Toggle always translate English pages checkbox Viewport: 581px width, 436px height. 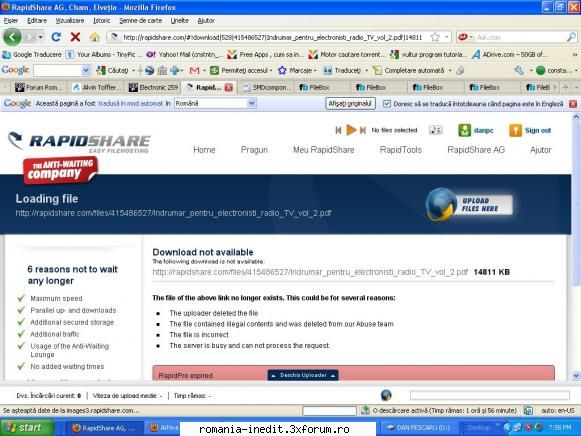pyautogui.click(x=386, y=104)
